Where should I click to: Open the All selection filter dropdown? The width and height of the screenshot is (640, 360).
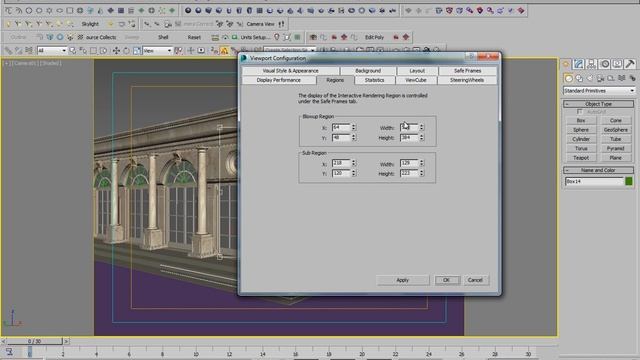(52, 51)
